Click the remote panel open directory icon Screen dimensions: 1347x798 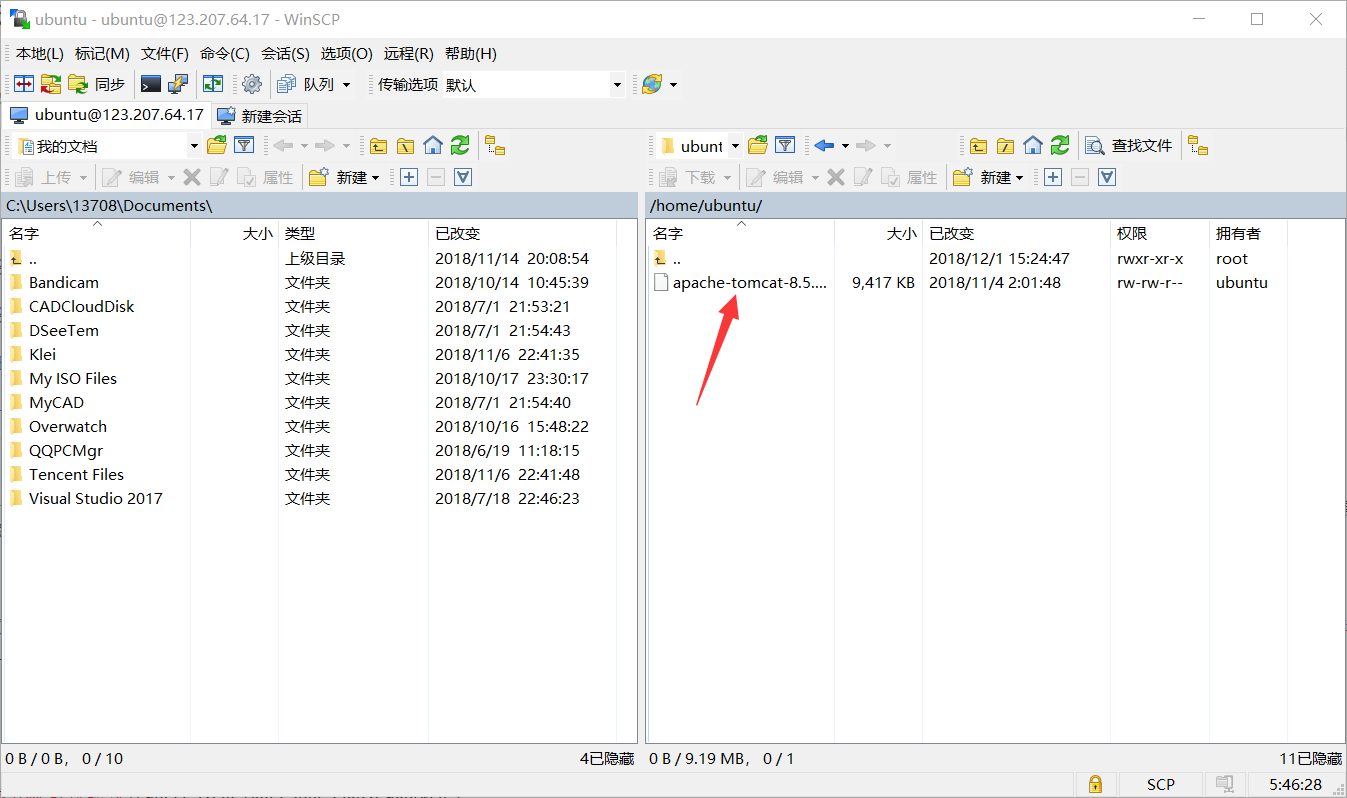point(758,146)
